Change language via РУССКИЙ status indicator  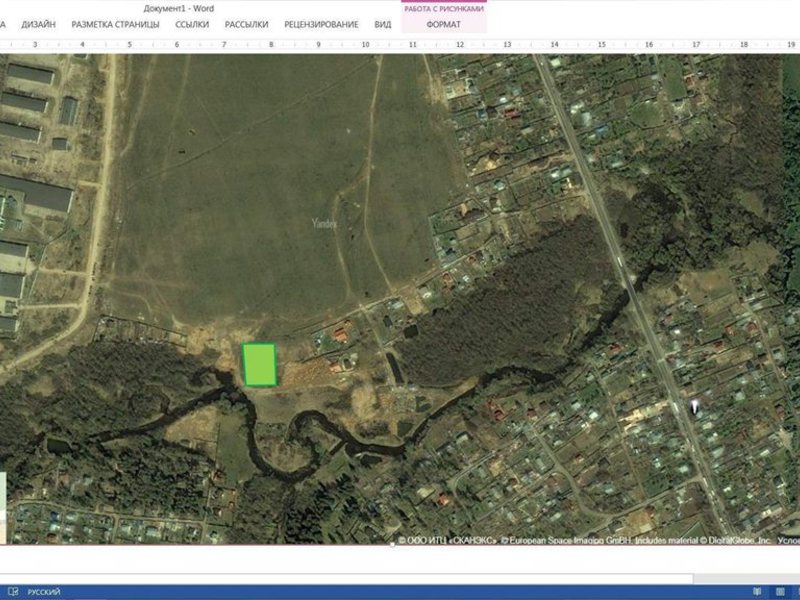44,592
